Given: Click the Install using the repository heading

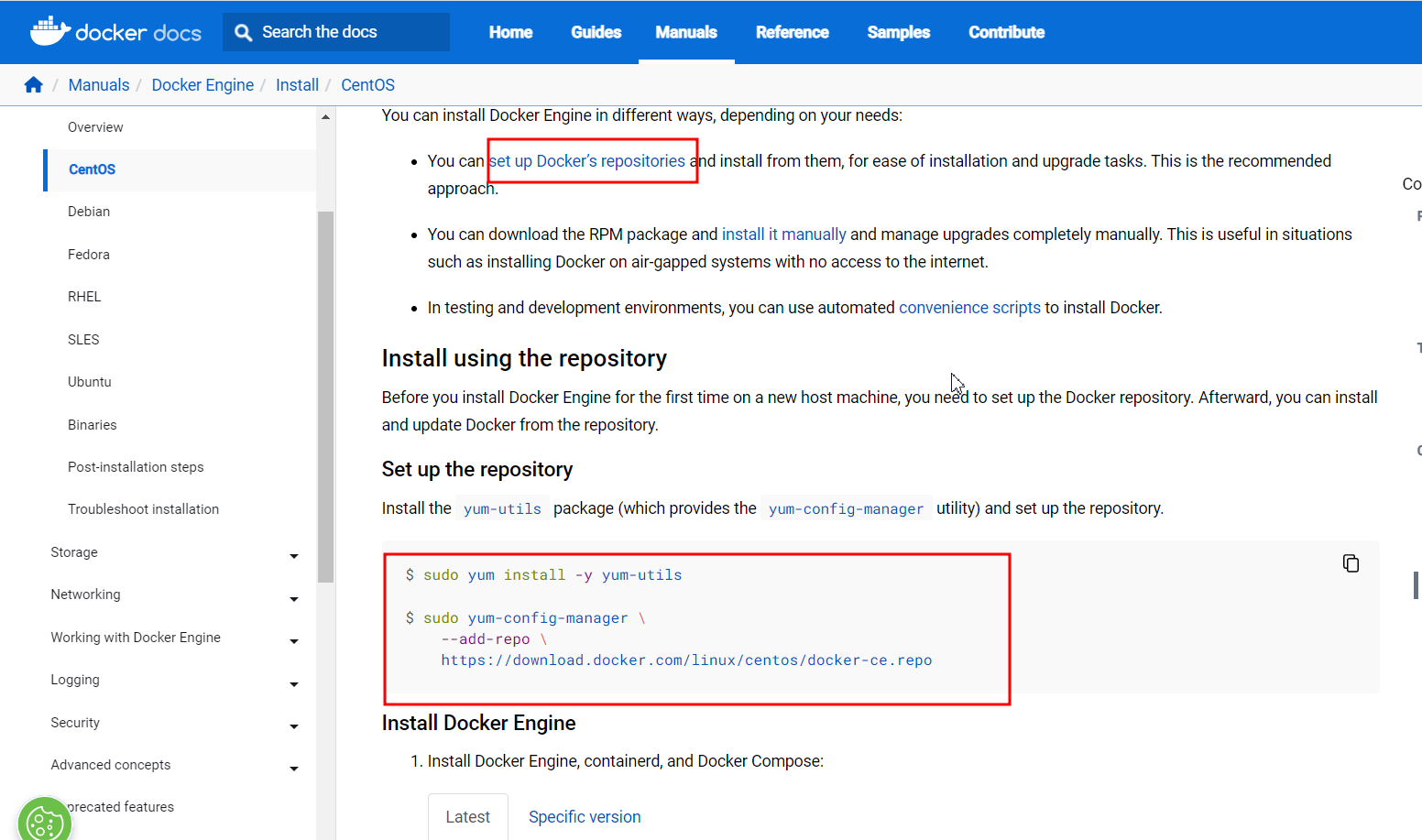Looking at the screenshot, I should 524,358.
